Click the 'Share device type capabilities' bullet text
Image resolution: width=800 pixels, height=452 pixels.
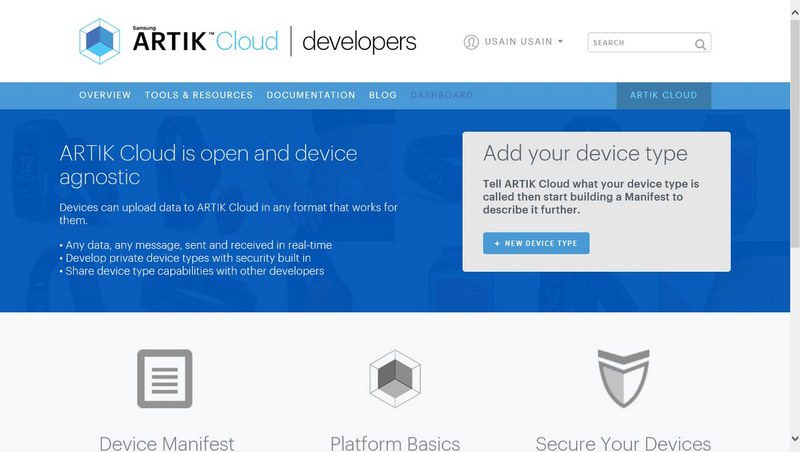coord(192,271)
